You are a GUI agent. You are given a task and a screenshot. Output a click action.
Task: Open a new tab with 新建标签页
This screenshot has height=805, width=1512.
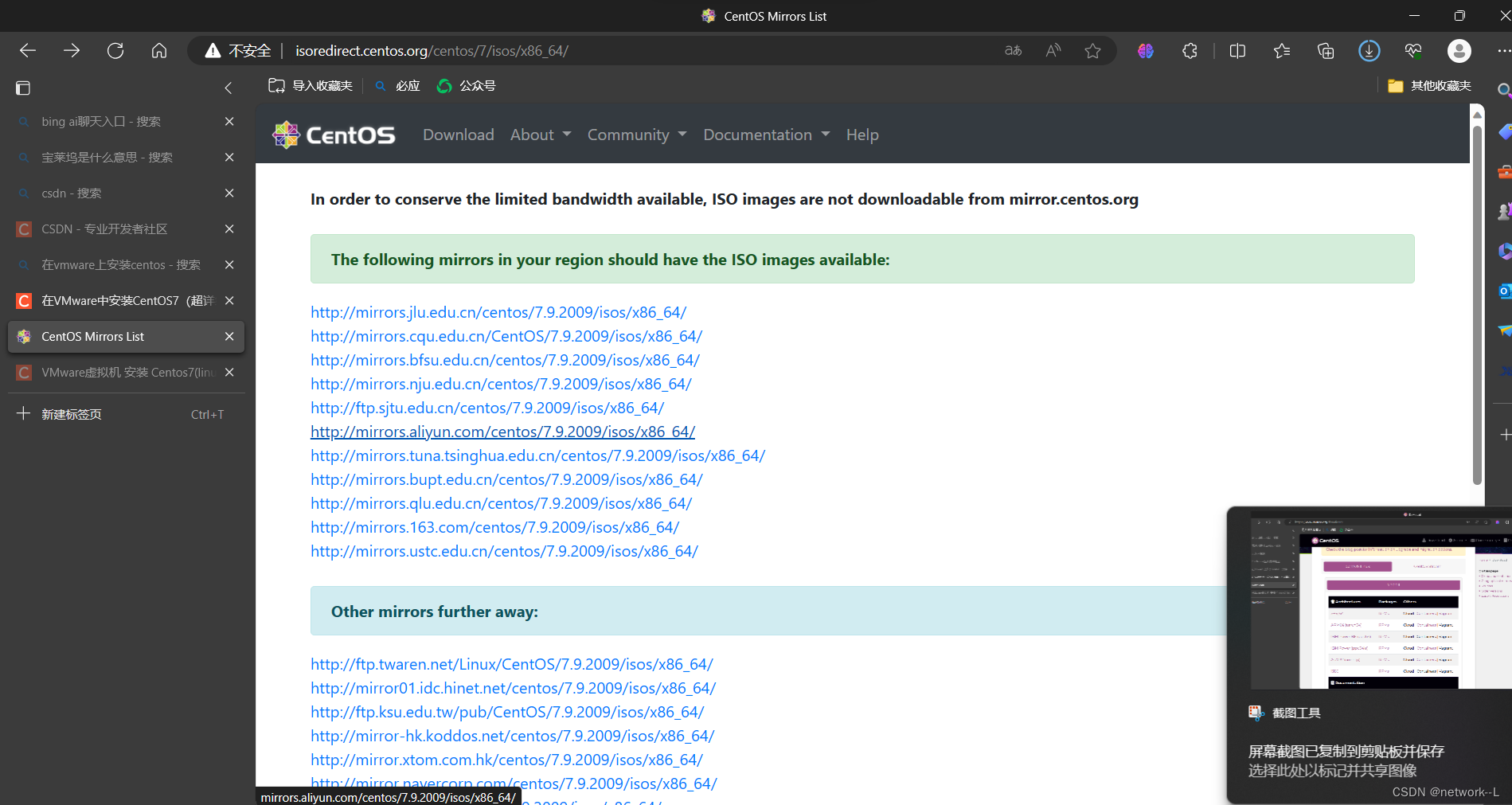coord(126,414)
